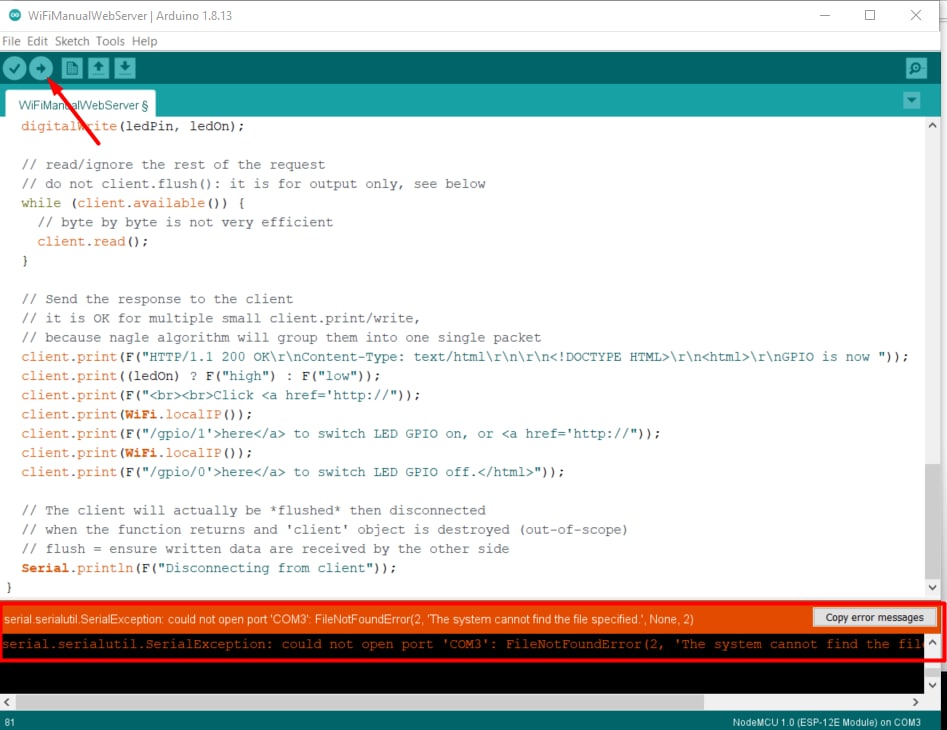Open the Edit menu
Image resolution: width=947 pixels, height=730 pixels.
pos(37,41)
